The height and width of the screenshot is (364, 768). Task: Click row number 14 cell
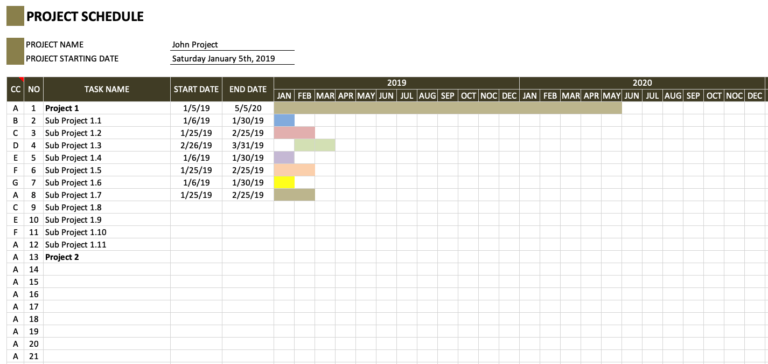pos(34,269)
